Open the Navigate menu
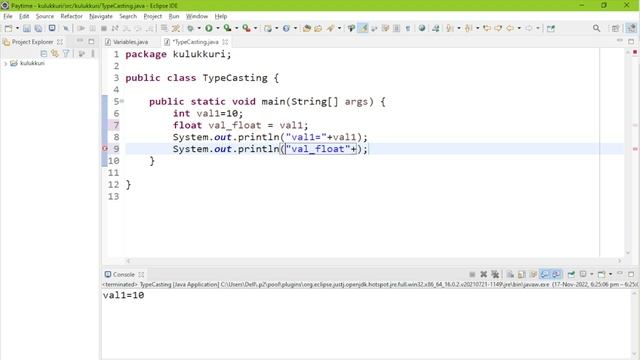Viewport: 640px width, 360px height. point(101,16)
